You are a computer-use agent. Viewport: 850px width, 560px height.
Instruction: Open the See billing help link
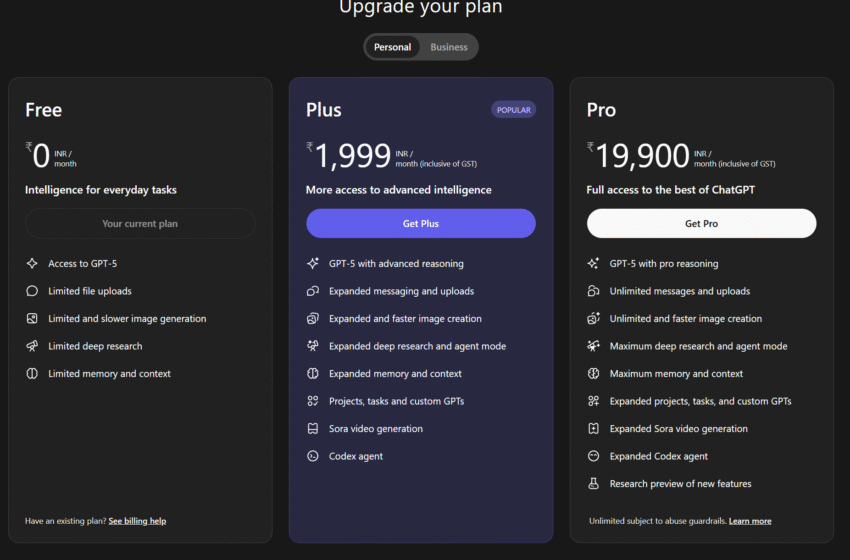click(x=137, y=521)
